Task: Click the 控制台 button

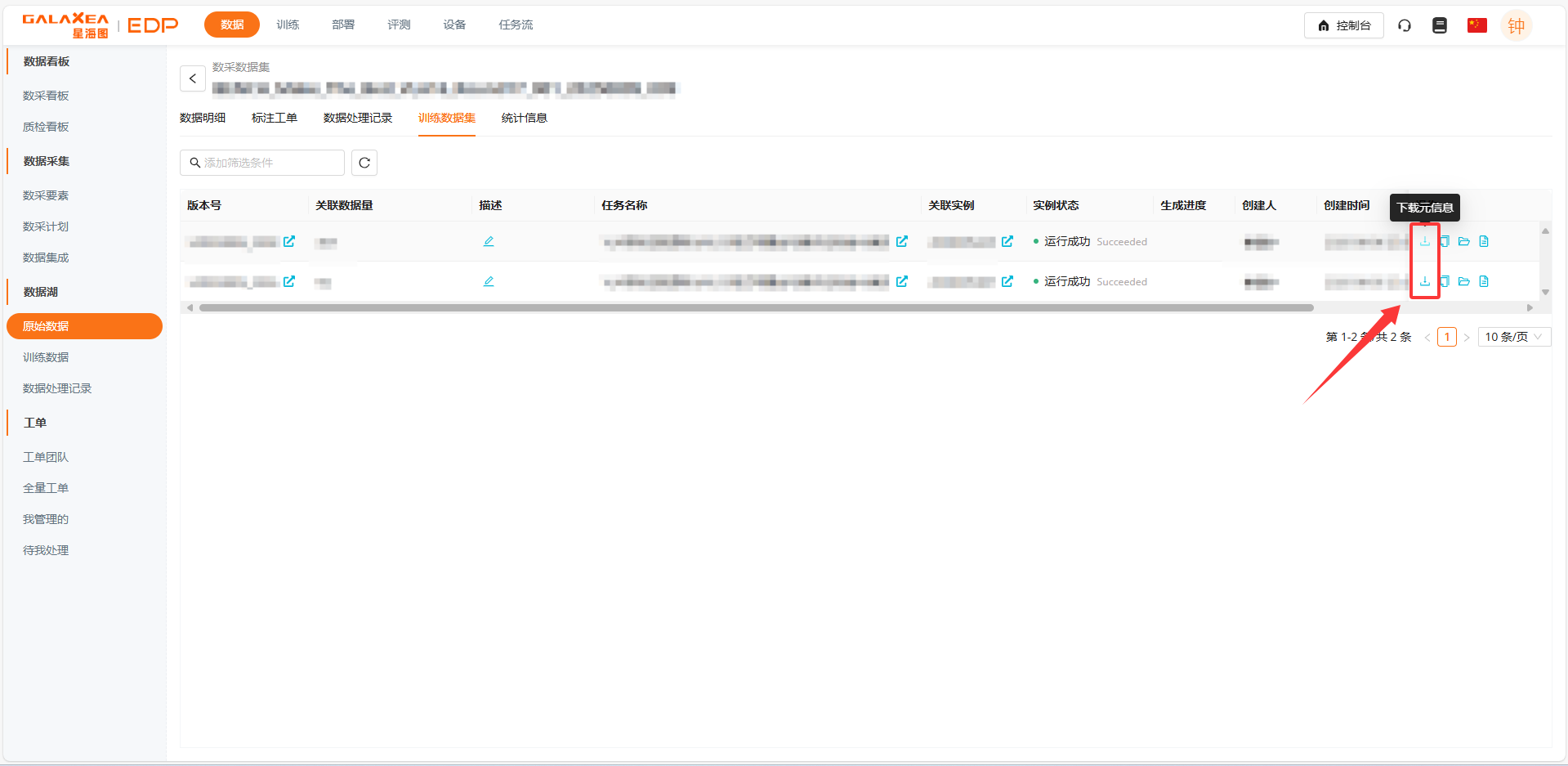Action: [1343, 25]
